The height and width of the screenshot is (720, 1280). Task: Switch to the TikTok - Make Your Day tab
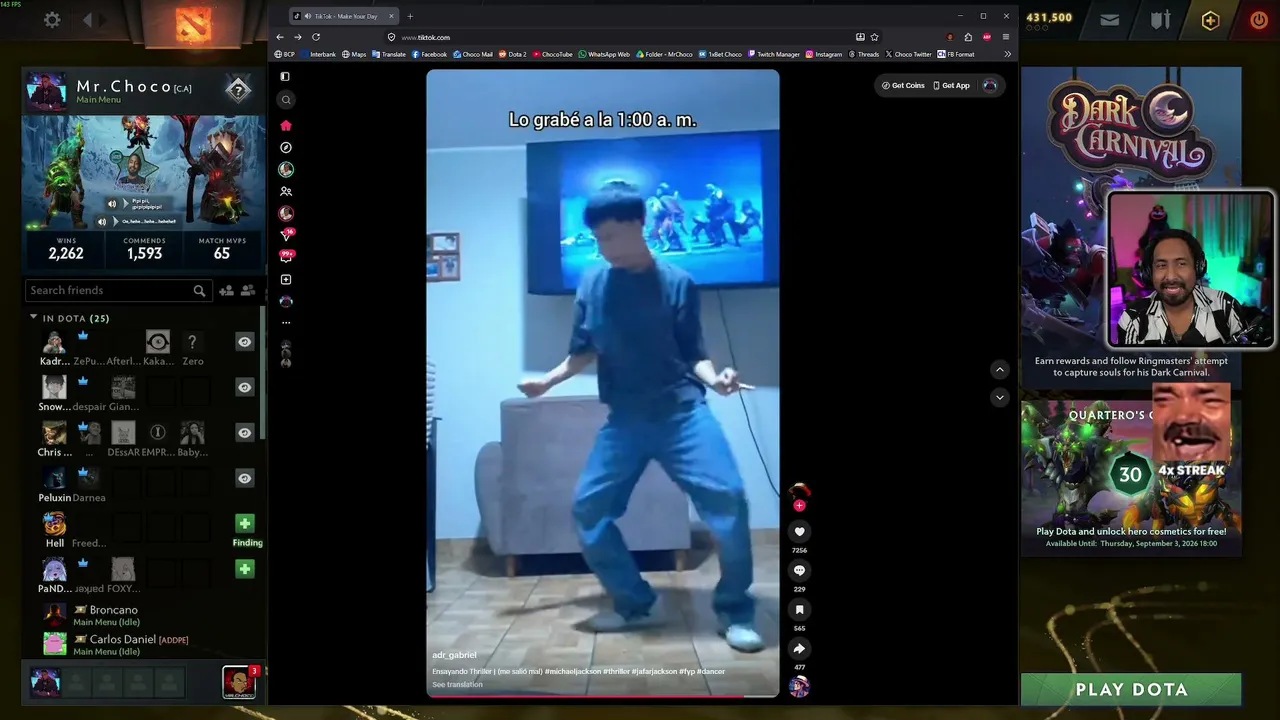343,16
